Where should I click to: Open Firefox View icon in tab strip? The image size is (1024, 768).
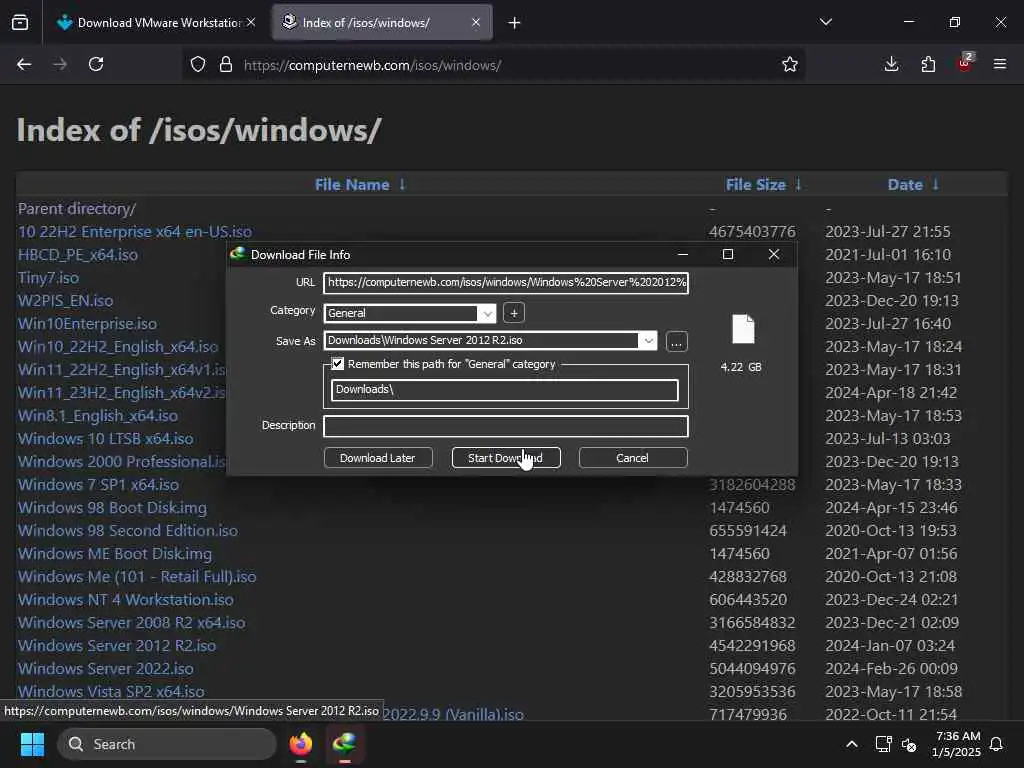click(20, 23)
